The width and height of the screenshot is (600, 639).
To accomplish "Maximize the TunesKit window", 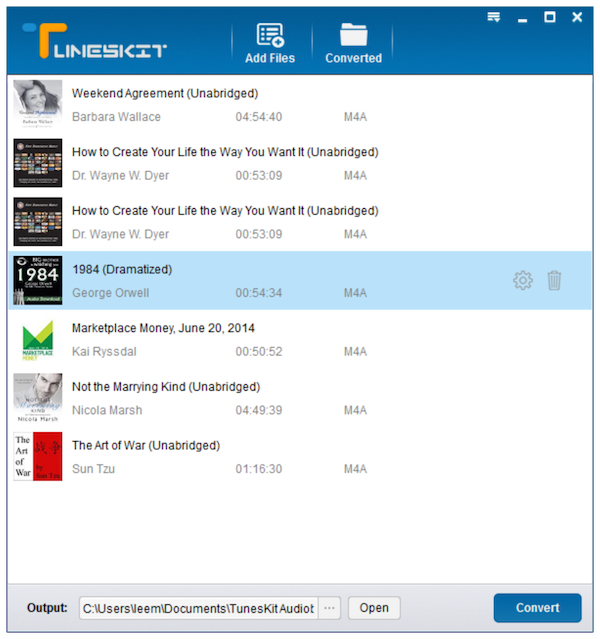I will [x=549, y=17].
